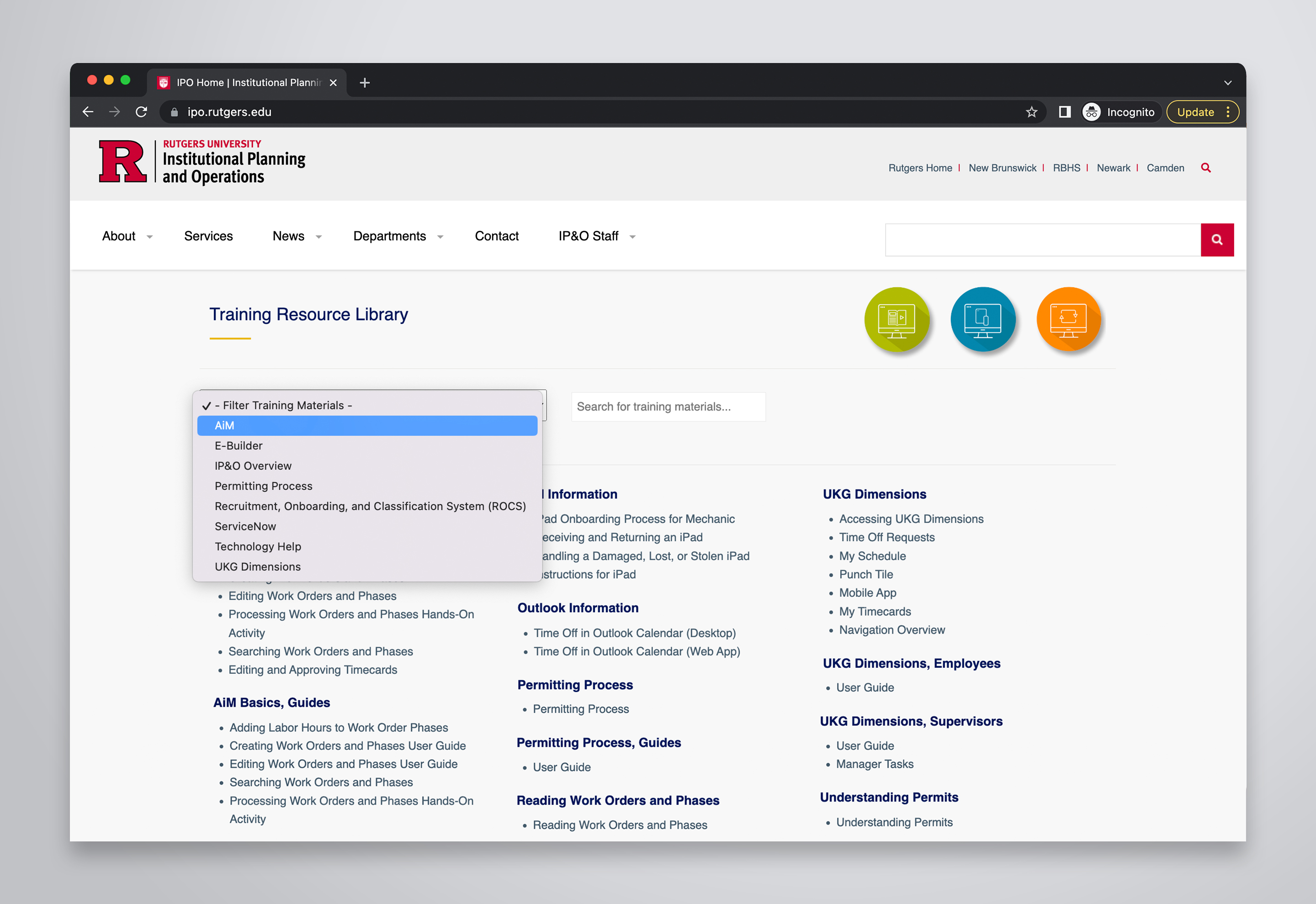
Task: Click the Rutgers R logo
Action: [122, 161]
